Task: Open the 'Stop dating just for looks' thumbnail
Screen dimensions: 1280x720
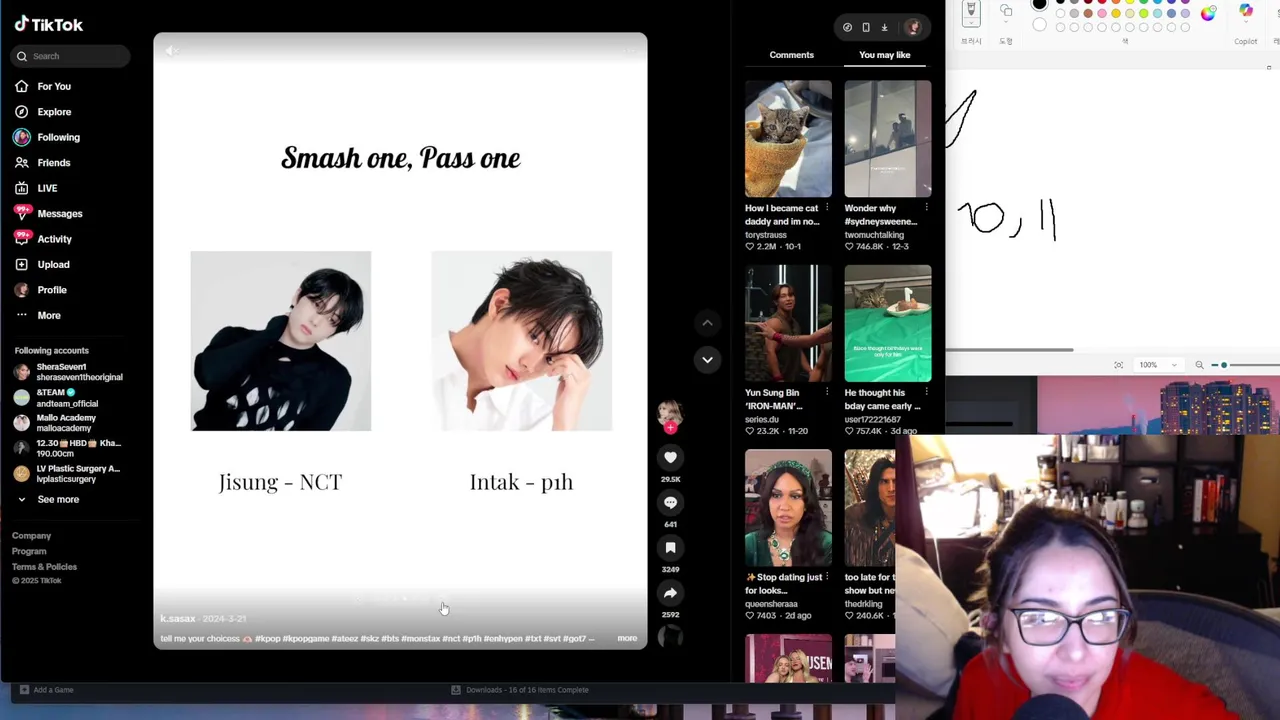Action: coord(788,508)
